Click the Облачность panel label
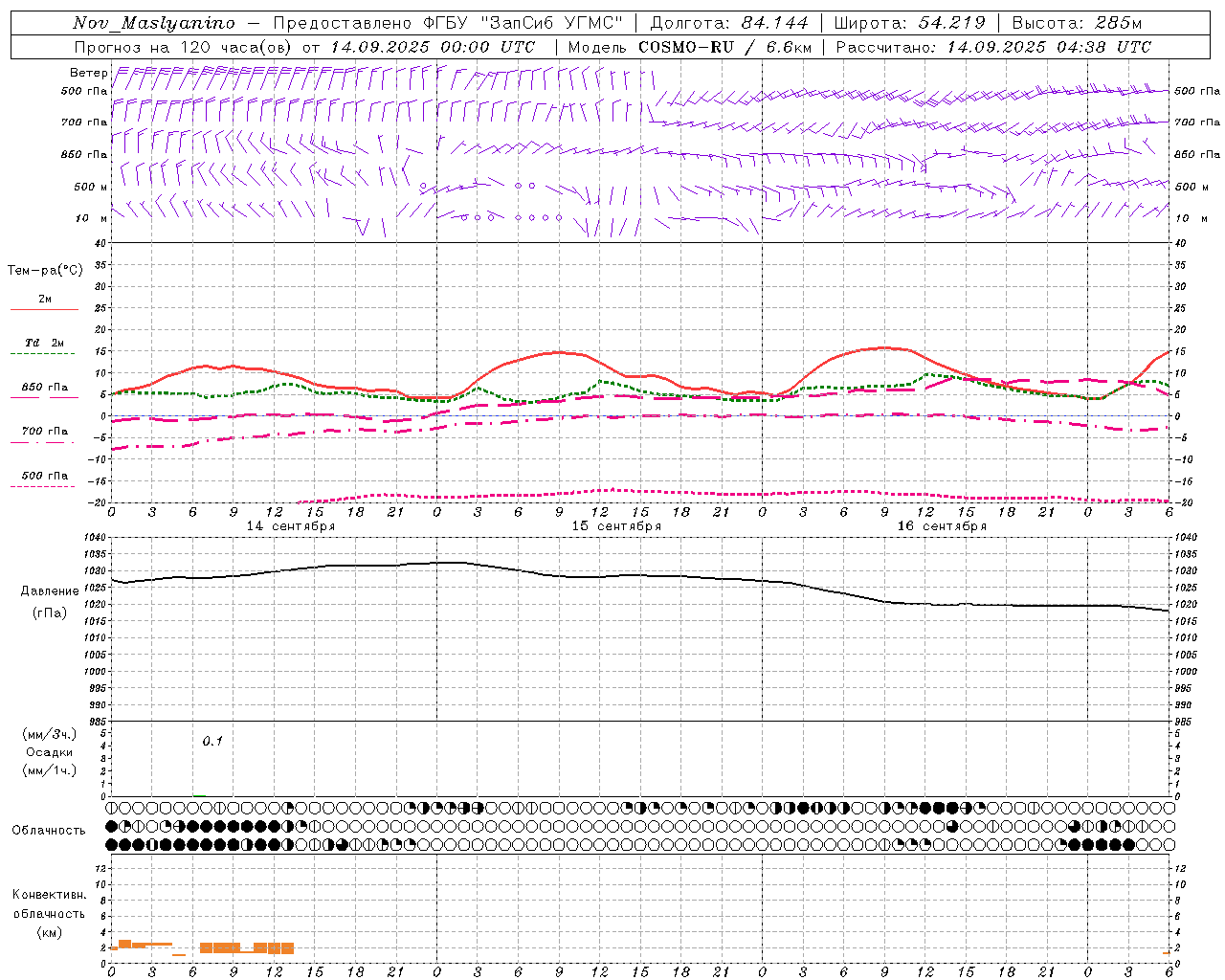The image size is (1225, 980). tap(49, 831)
